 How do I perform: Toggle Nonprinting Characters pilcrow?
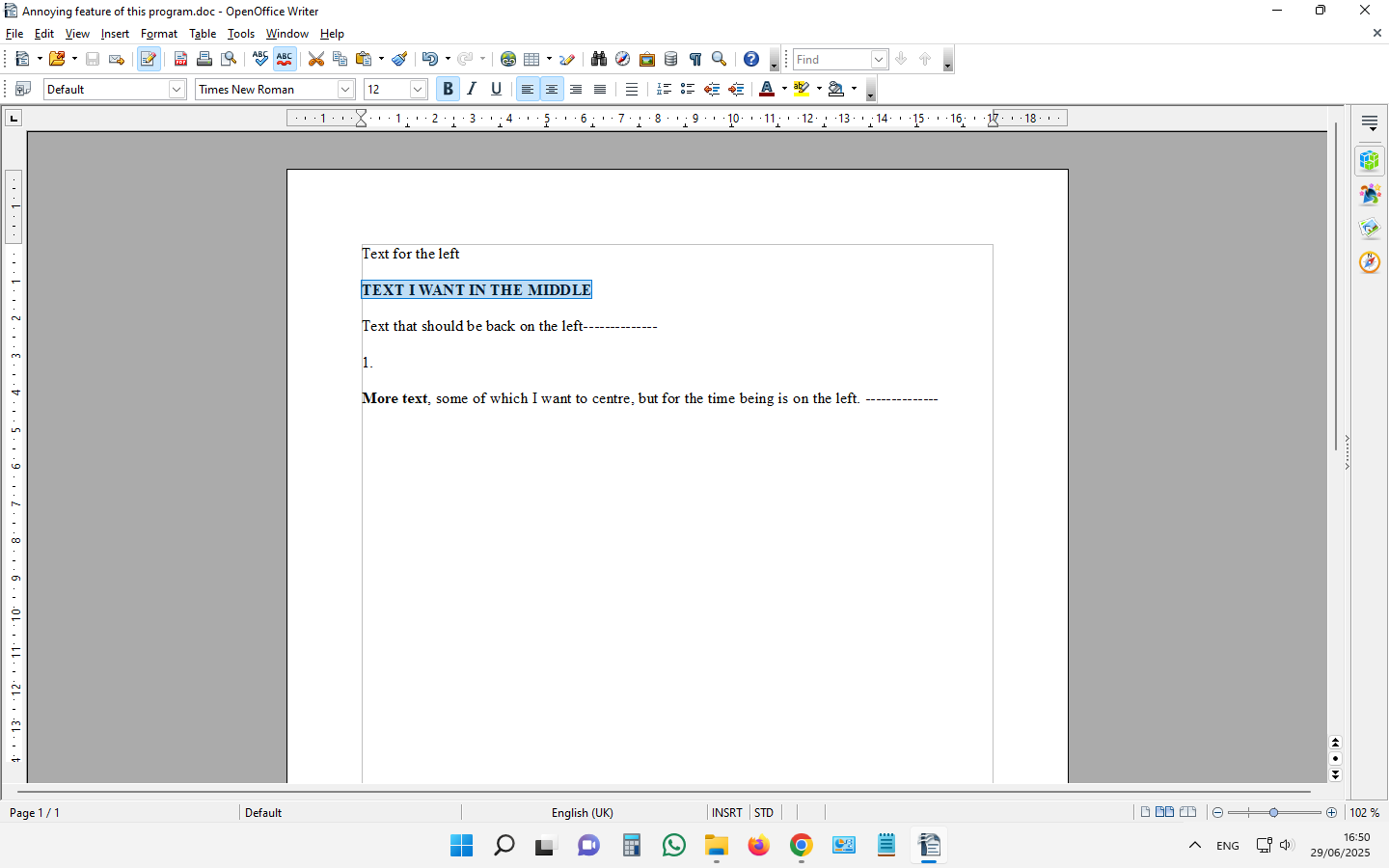[694, 59]
